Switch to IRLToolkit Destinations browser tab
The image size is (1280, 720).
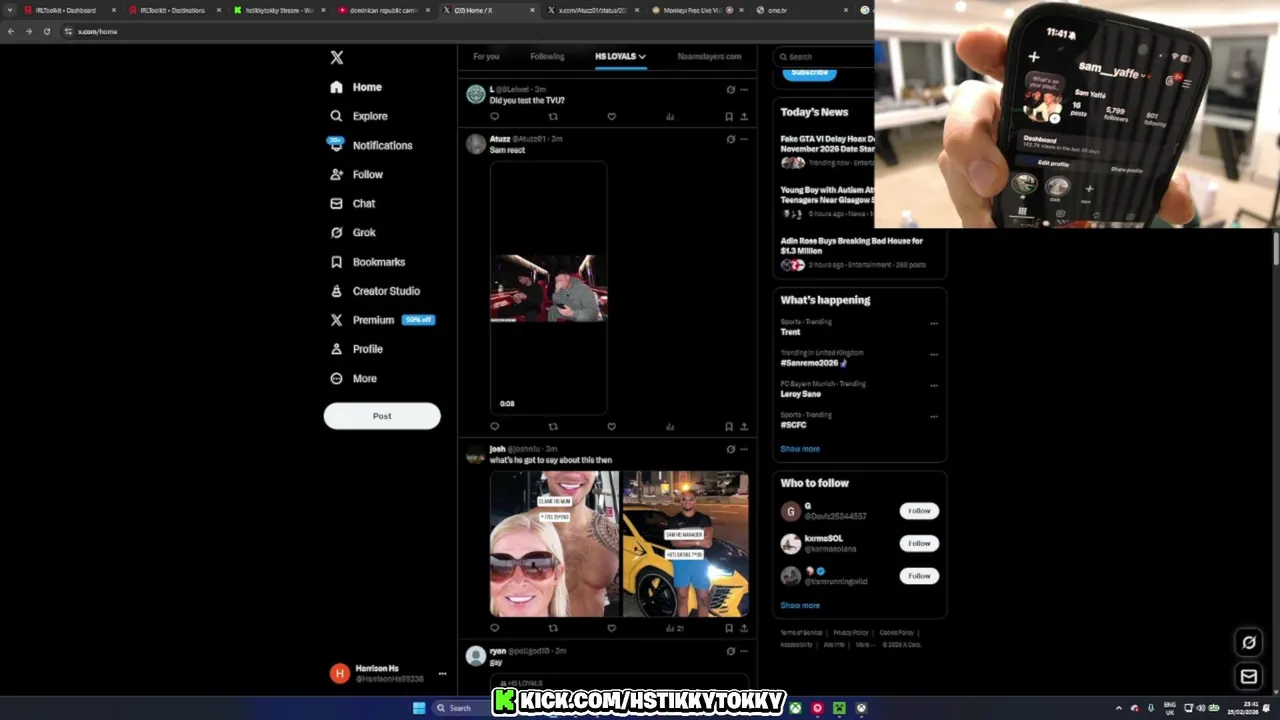pyautogui.click(x=172, y=10)
